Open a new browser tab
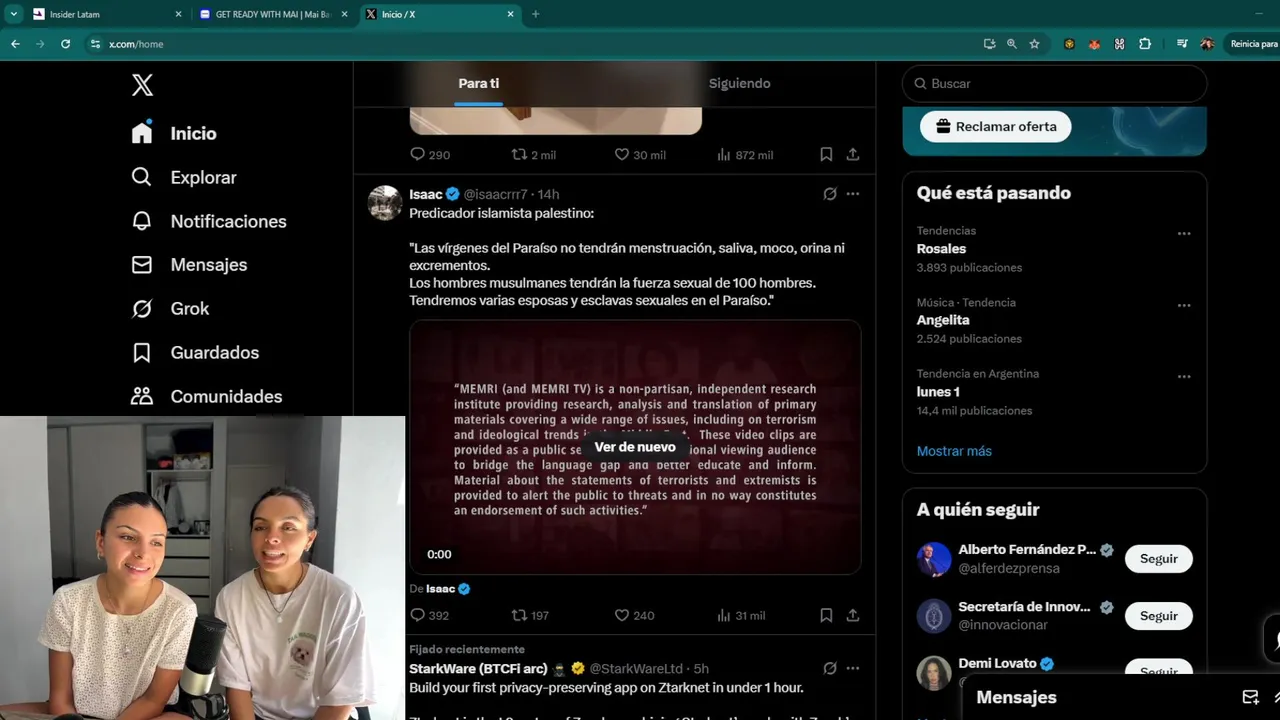 pyautogui.click(x=535, y=14)
